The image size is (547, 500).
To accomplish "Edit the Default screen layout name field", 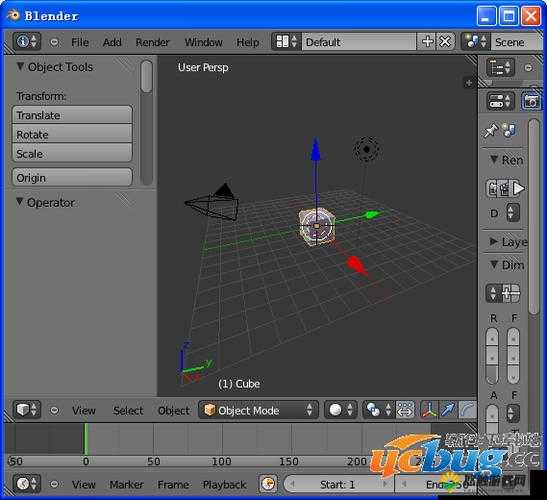I will [359, 42].
